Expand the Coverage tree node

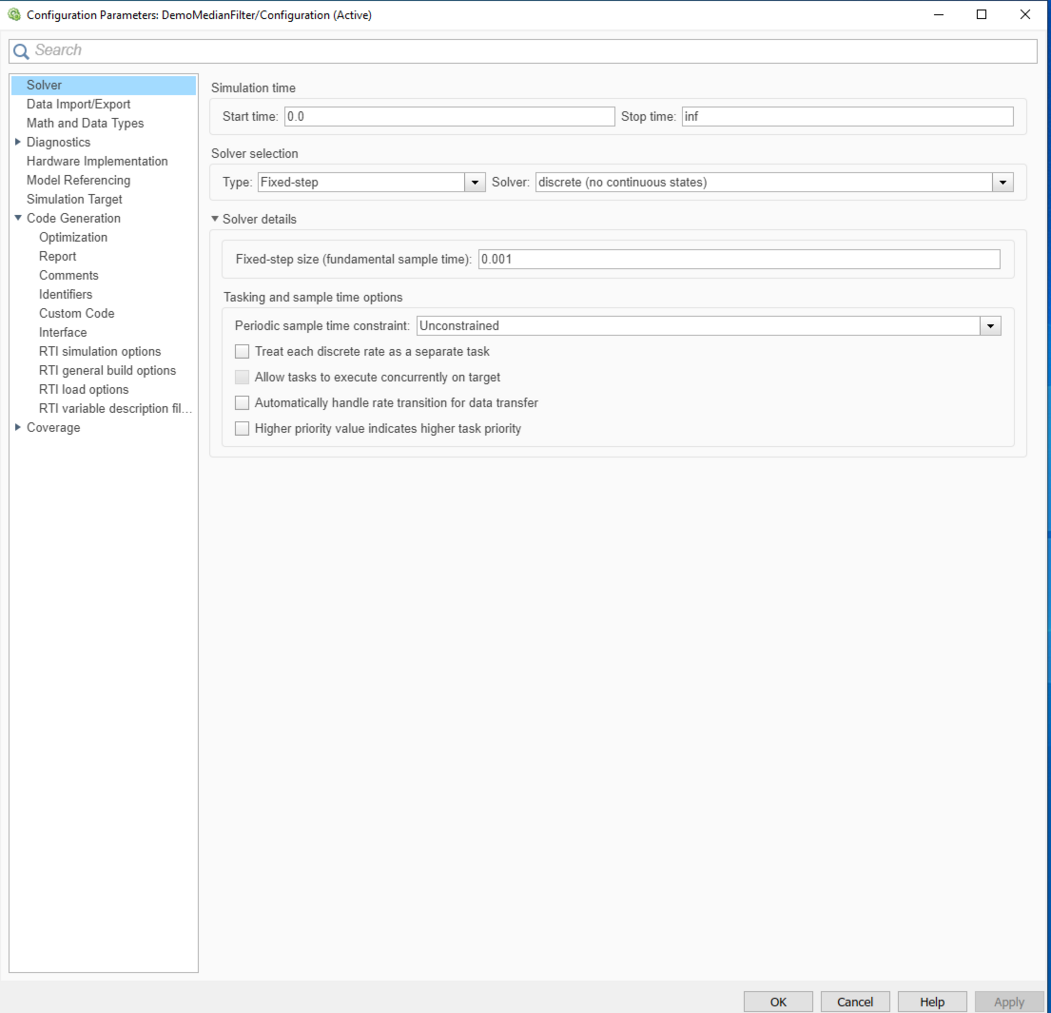[x=18, y=428]
